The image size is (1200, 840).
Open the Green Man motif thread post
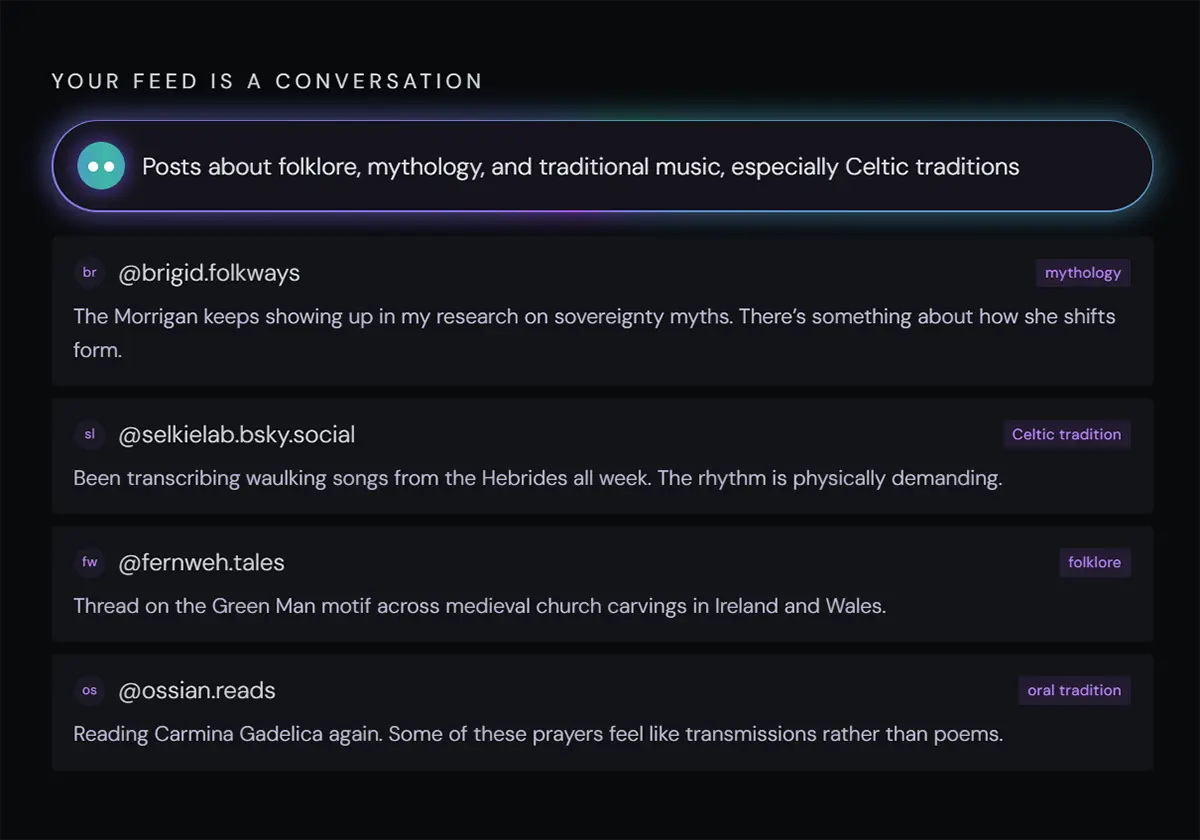(479, 606)
